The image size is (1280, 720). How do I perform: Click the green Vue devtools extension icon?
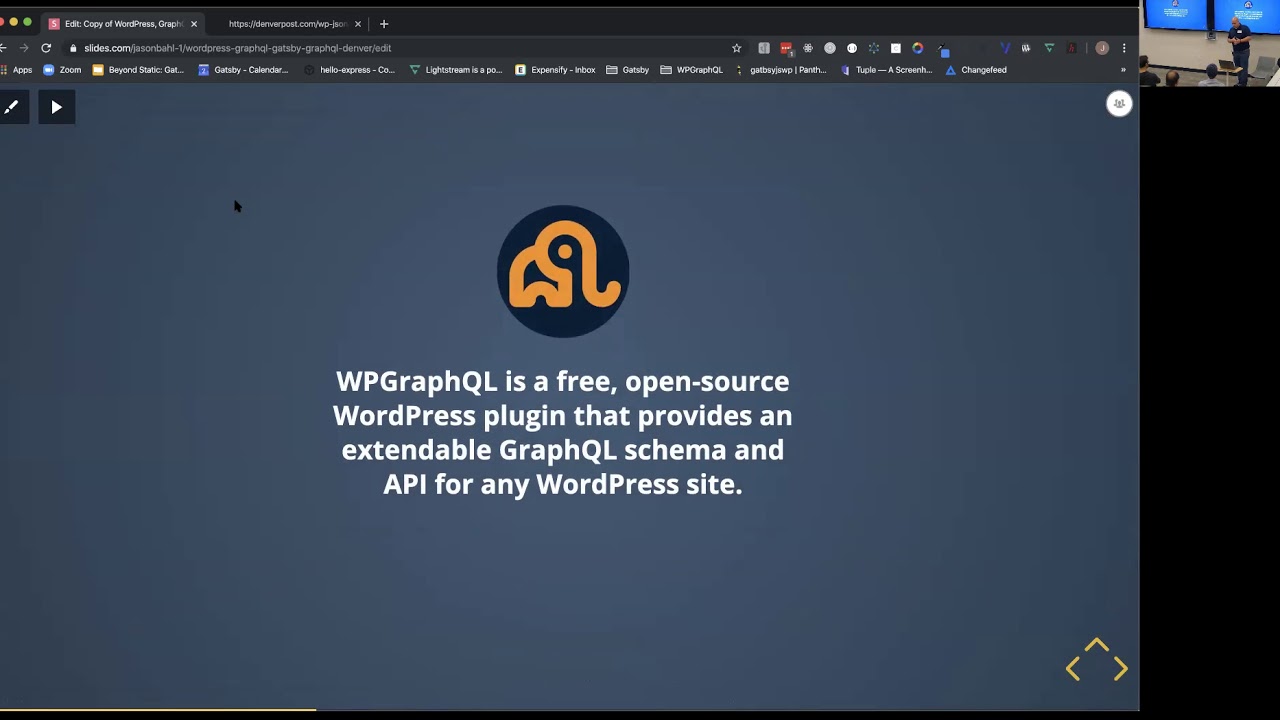coord(1049,48)
